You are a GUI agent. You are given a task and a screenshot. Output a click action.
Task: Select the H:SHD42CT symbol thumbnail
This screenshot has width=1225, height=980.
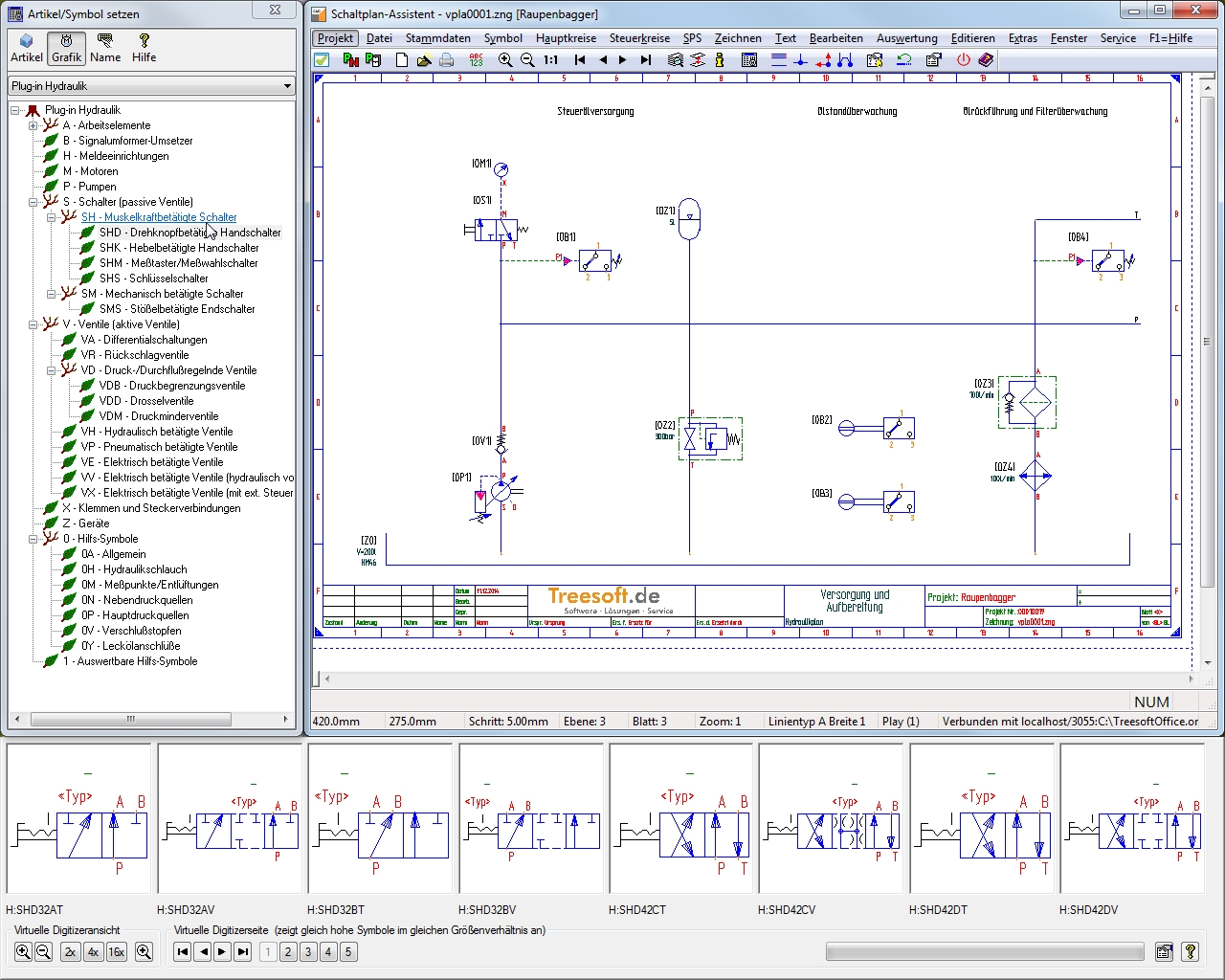point(682,820)
